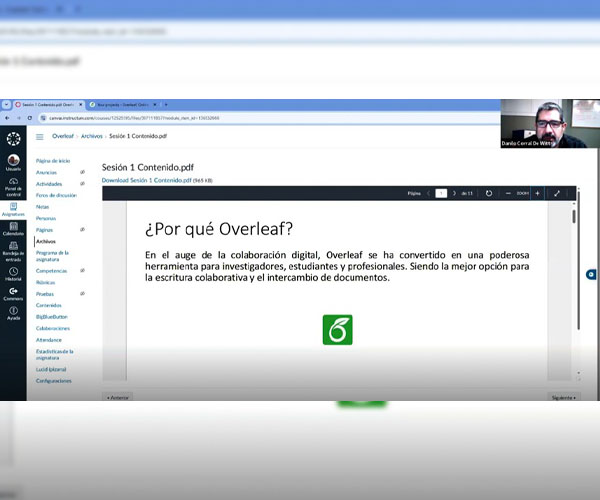Select the Asignaturas courses icon

(x=13, y=207)
